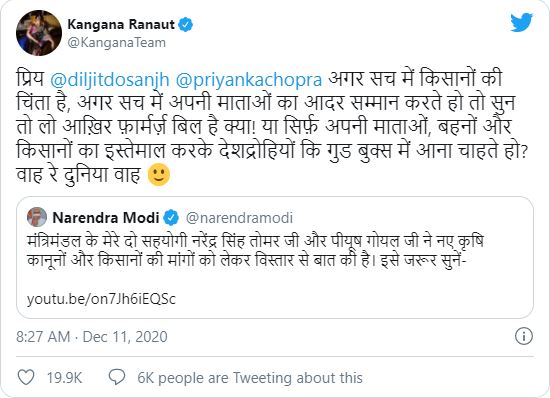
Task: Click the Kangana Ranaut display name
Action: click(x=121, y=25)
